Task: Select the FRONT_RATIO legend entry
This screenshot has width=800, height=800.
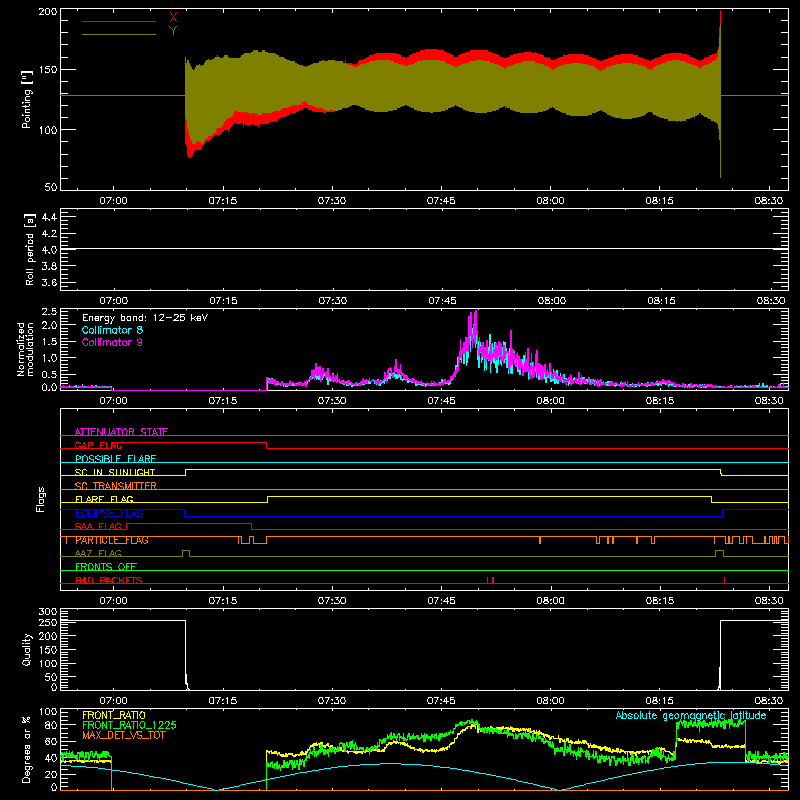Action: (x=114, y=715)
